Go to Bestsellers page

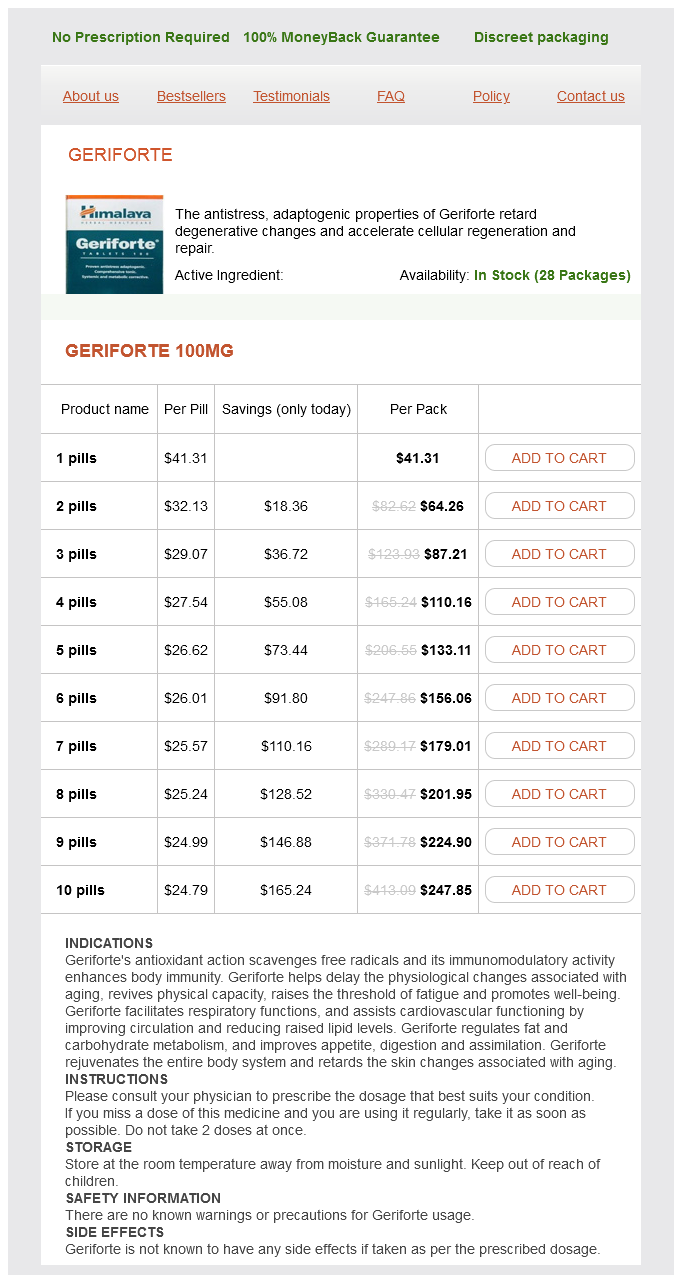pyautogui.click(x=191, y=96)
